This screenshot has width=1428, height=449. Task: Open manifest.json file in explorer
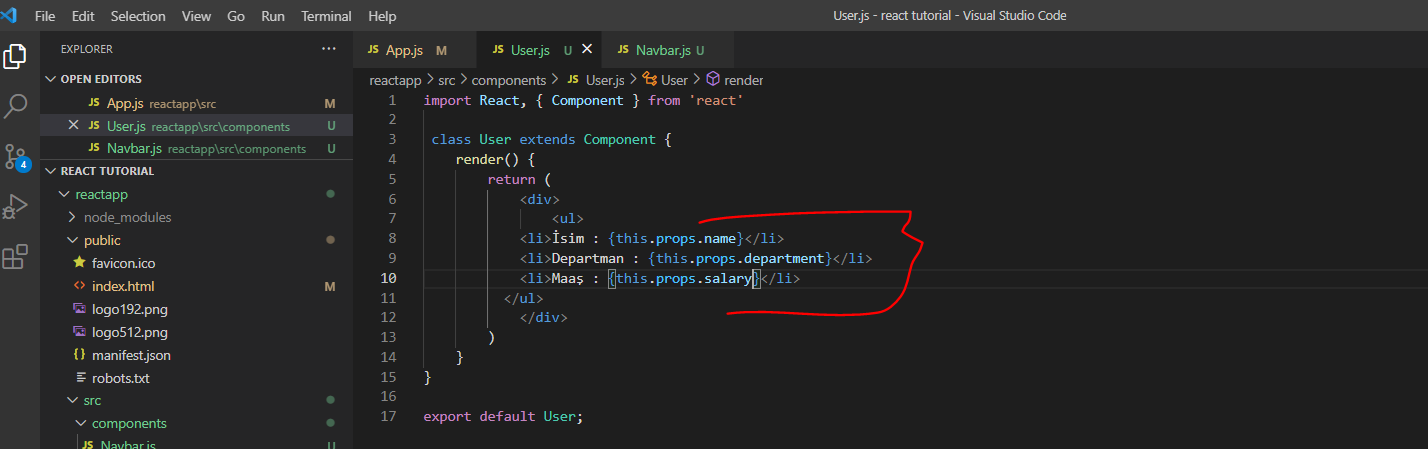tap(131, 355)
